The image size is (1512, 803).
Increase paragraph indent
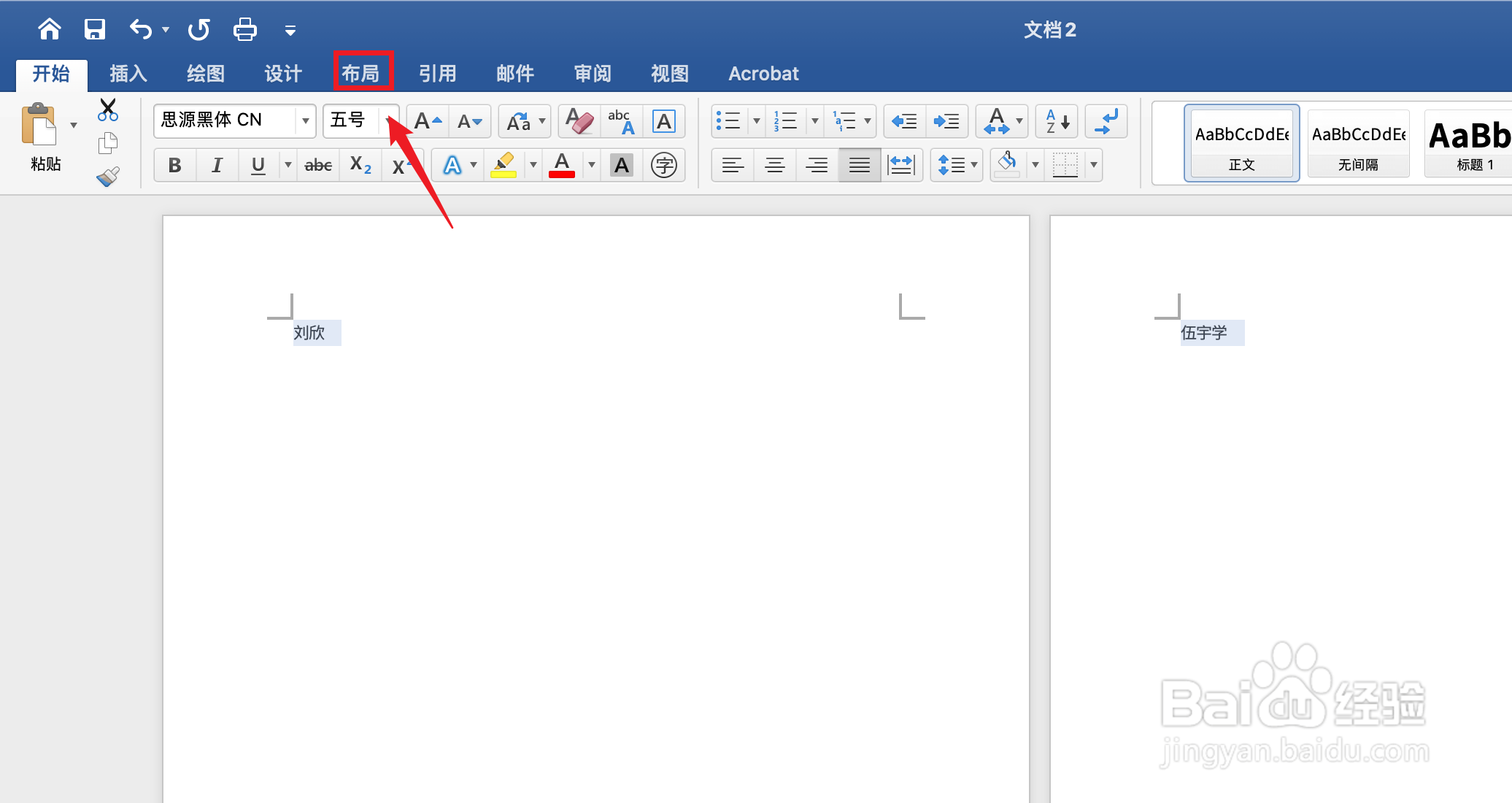coord(946,121)
